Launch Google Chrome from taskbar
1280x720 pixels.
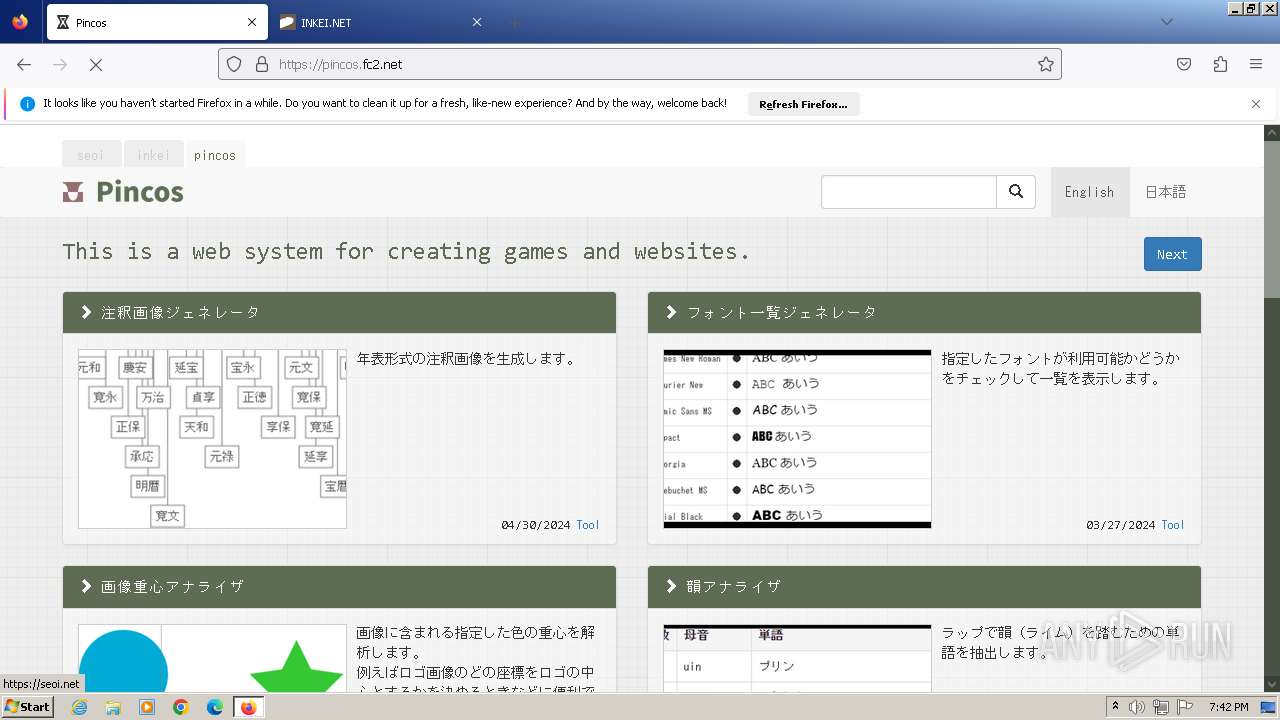point(181,707)
